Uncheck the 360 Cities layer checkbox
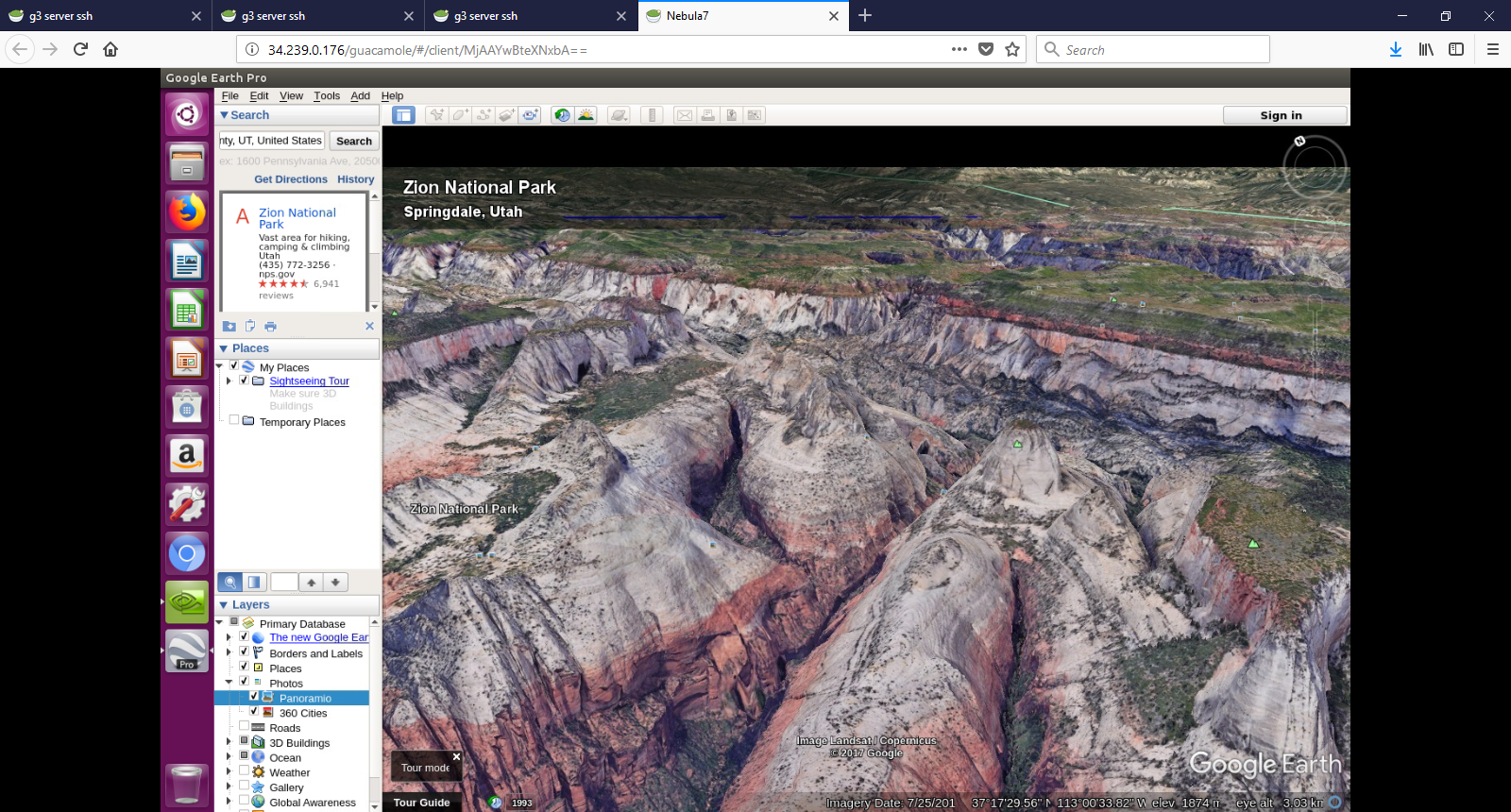This screenshot has height=812, width=1511. coord(254,712)
